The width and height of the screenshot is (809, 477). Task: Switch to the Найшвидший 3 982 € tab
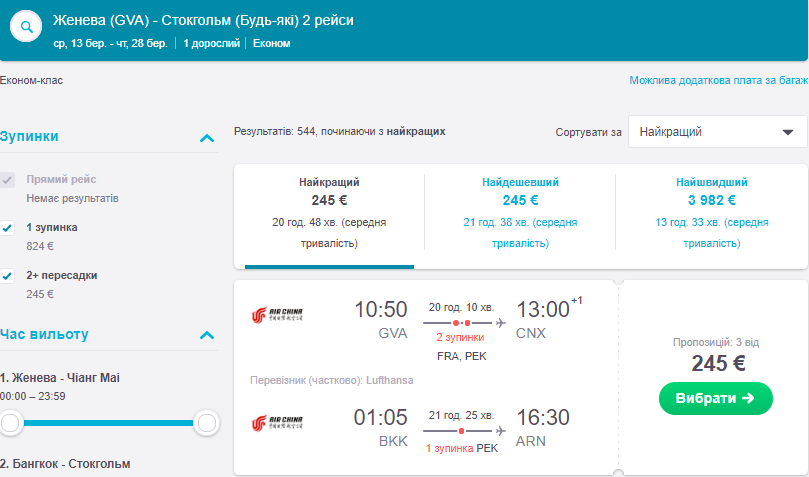click(x=711, y=214)
